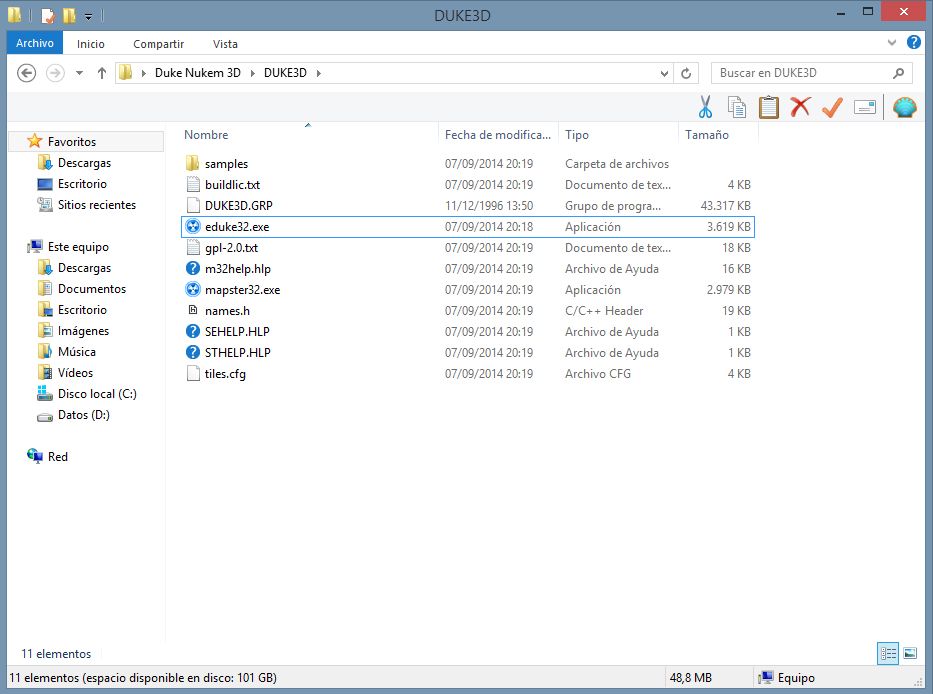Select Música in the sidebar

(x=76, y=352)
